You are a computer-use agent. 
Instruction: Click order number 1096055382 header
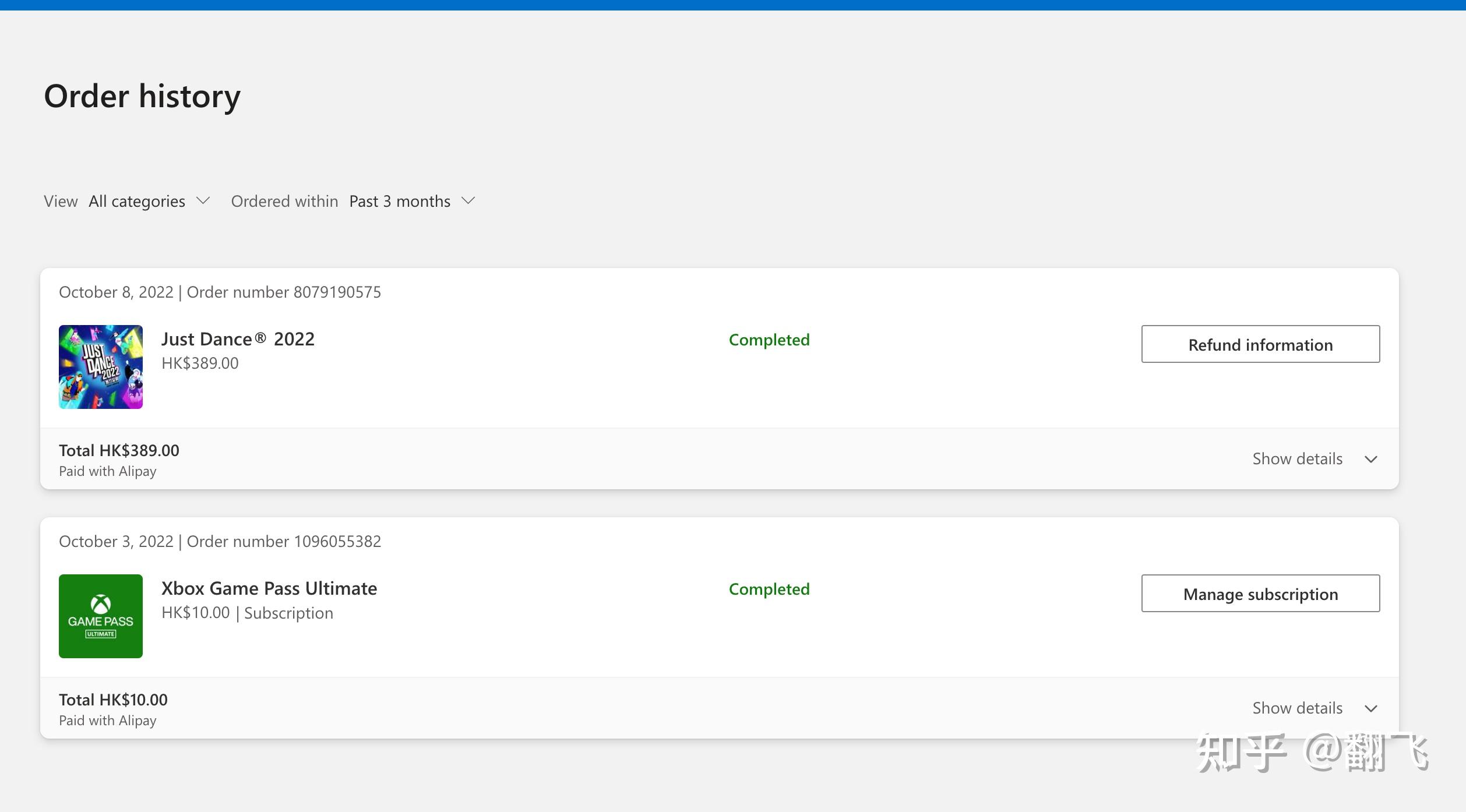[x=284, y=542]
